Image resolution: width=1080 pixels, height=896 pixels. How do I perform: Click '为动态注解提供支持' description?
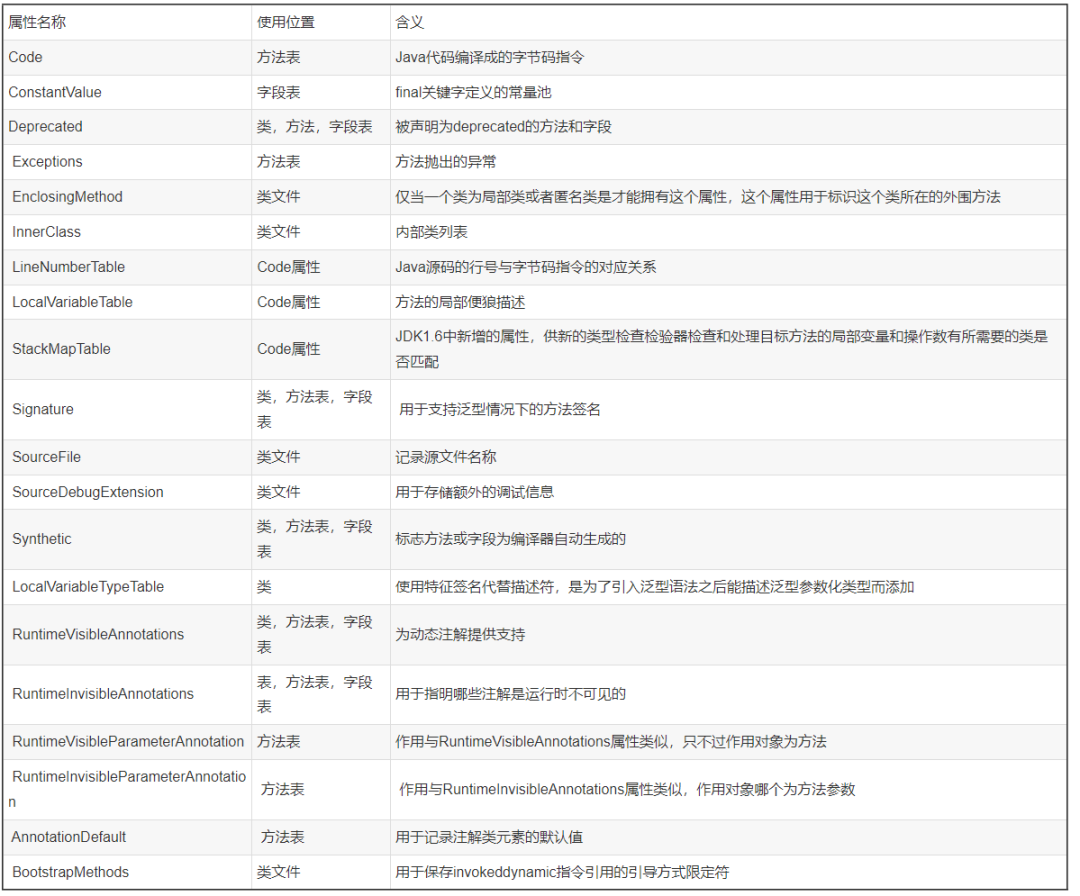coord(459,634)
